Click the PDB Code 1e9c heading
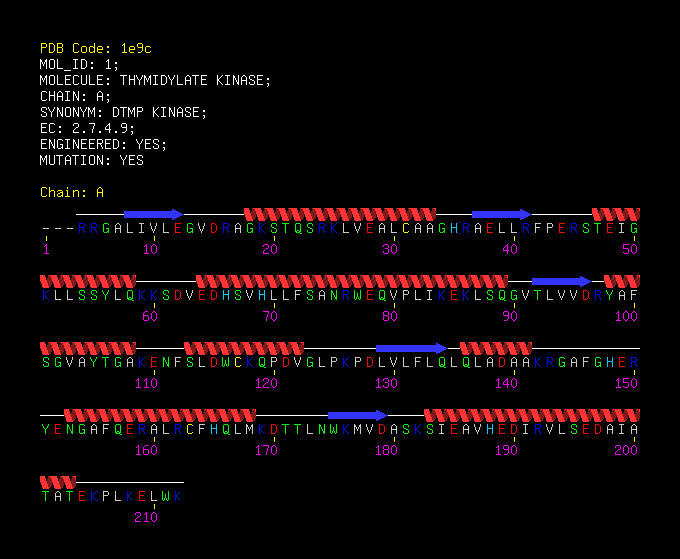This screenshot has height=559, width=680. pyautogui.click(x=96, y=48)
